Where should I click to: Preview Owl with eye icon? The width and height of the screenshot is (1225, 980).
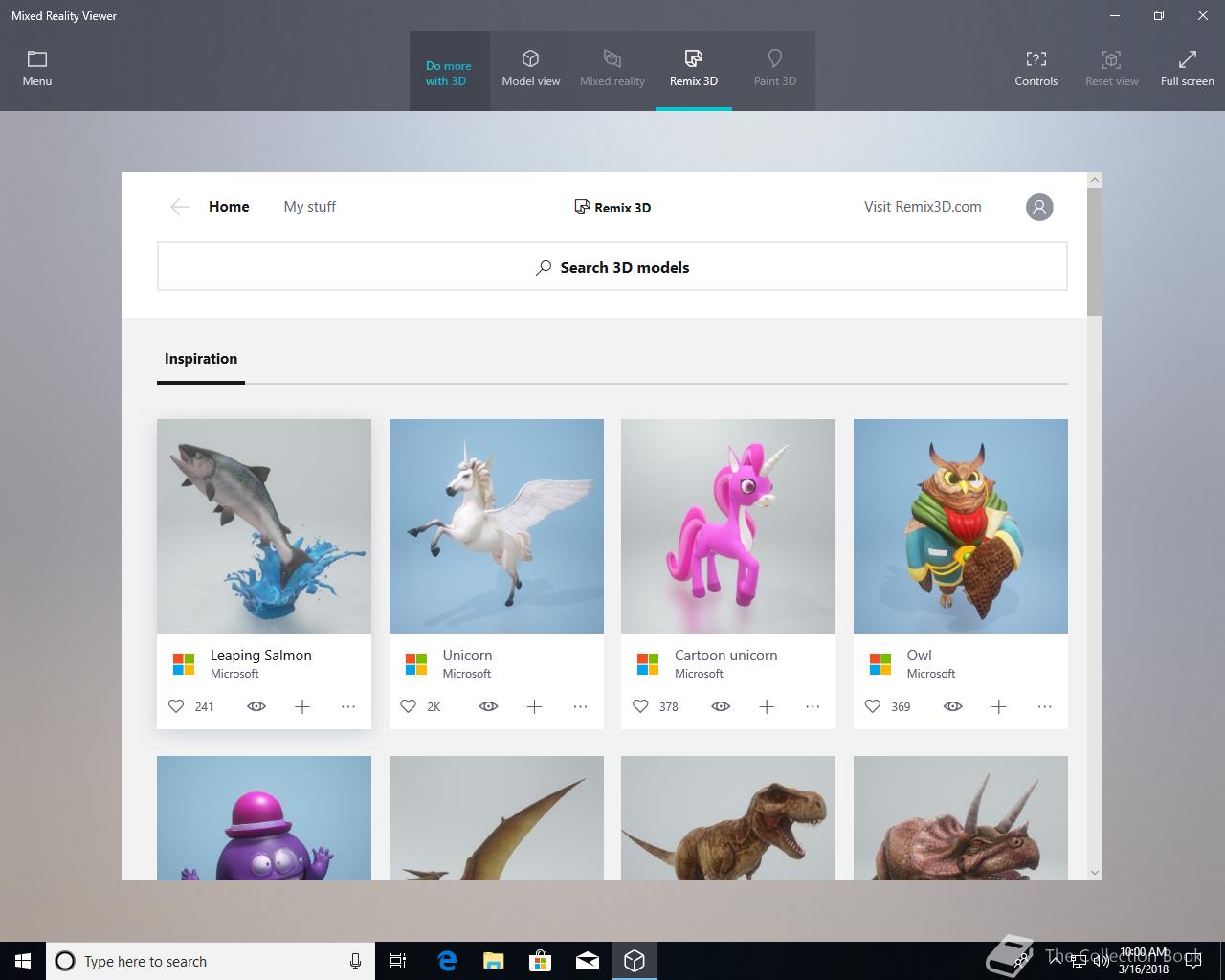point(953,706)
